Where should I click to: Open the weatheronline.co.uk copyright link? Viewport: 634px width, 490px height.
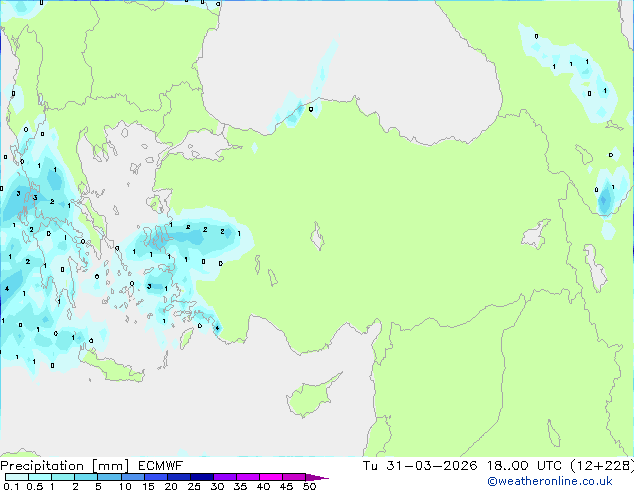pyautogui.click(x=550, y=481)
